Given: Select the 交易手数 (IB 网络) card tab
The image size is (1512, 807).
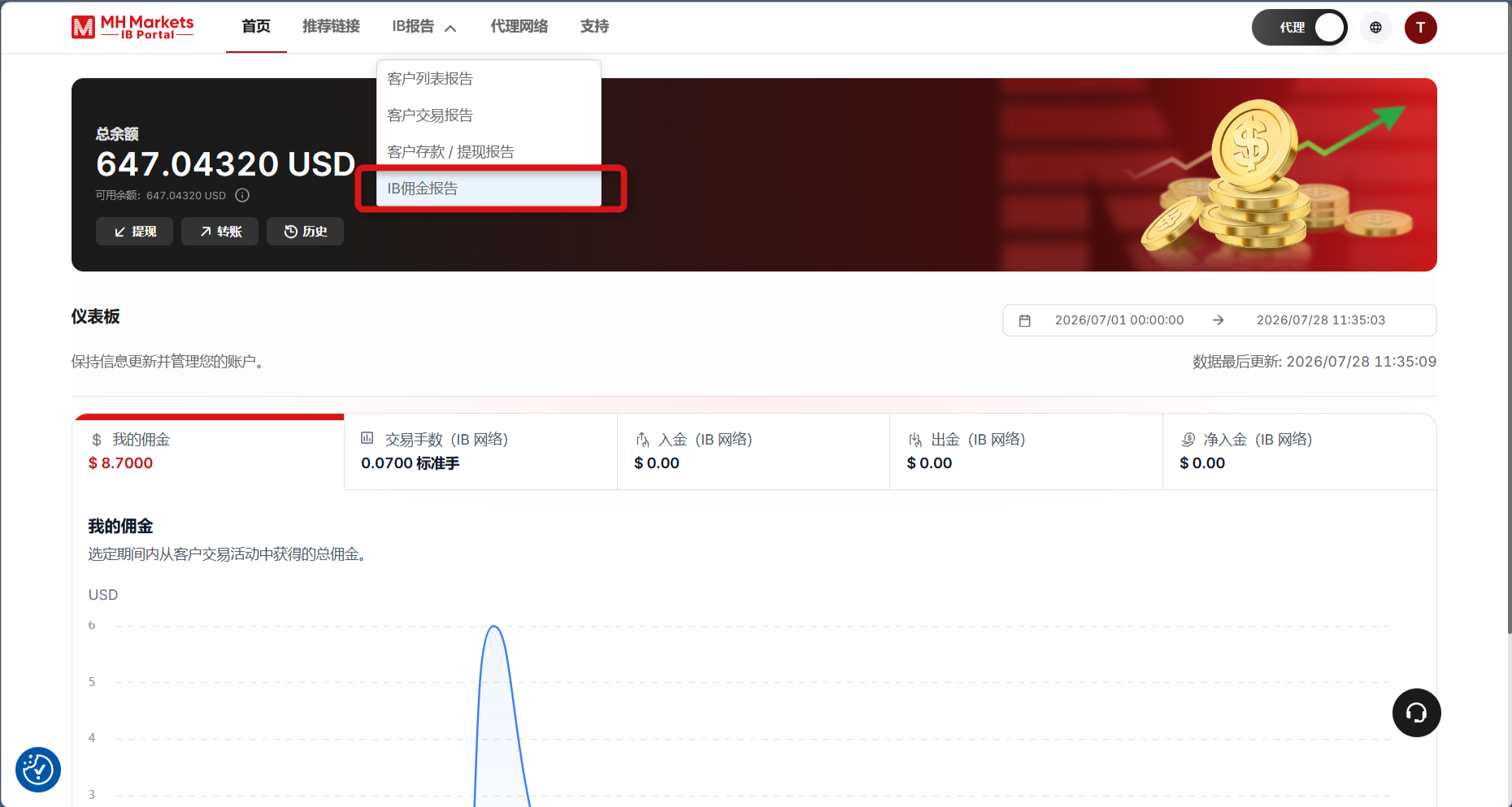Looking at the screenshot, I should tap(480, 452).
